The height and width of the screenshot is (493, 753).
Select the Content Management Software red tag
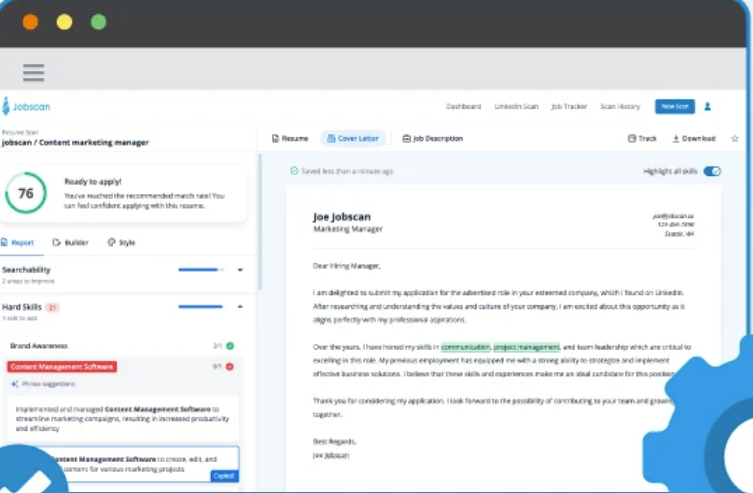62,367
